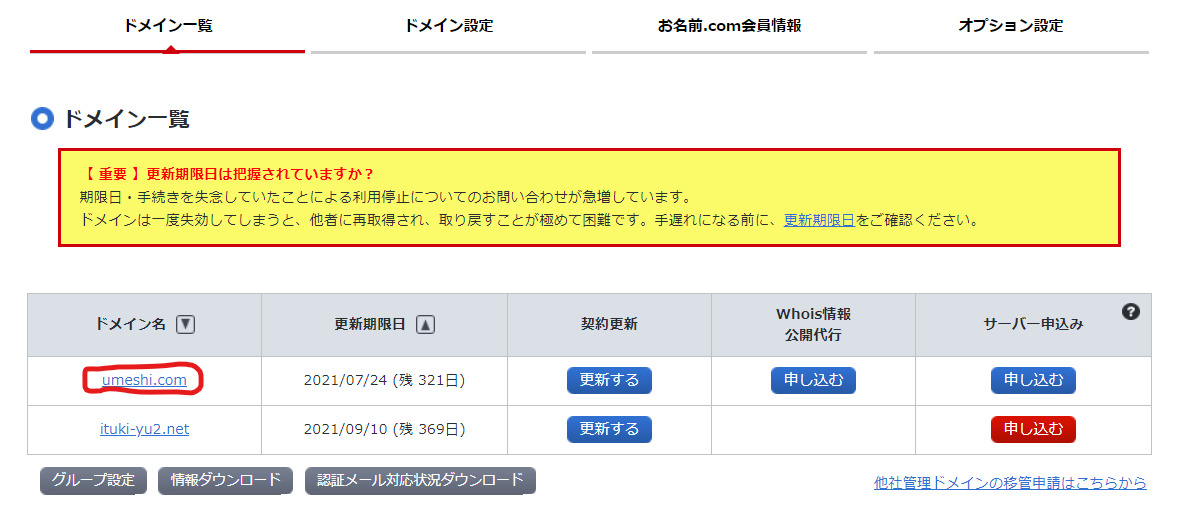Click red 申し込む button for ituki-yu2.net
The height and width of the screenshot is (522, 1186).
tap(1033, 429)
